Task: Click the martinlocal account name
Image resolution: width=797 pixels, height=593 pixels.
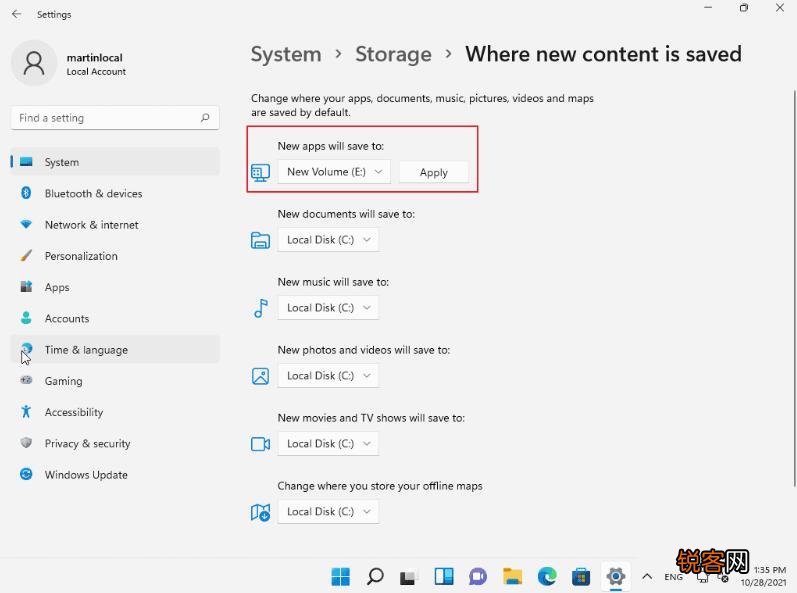Action: 95,57
